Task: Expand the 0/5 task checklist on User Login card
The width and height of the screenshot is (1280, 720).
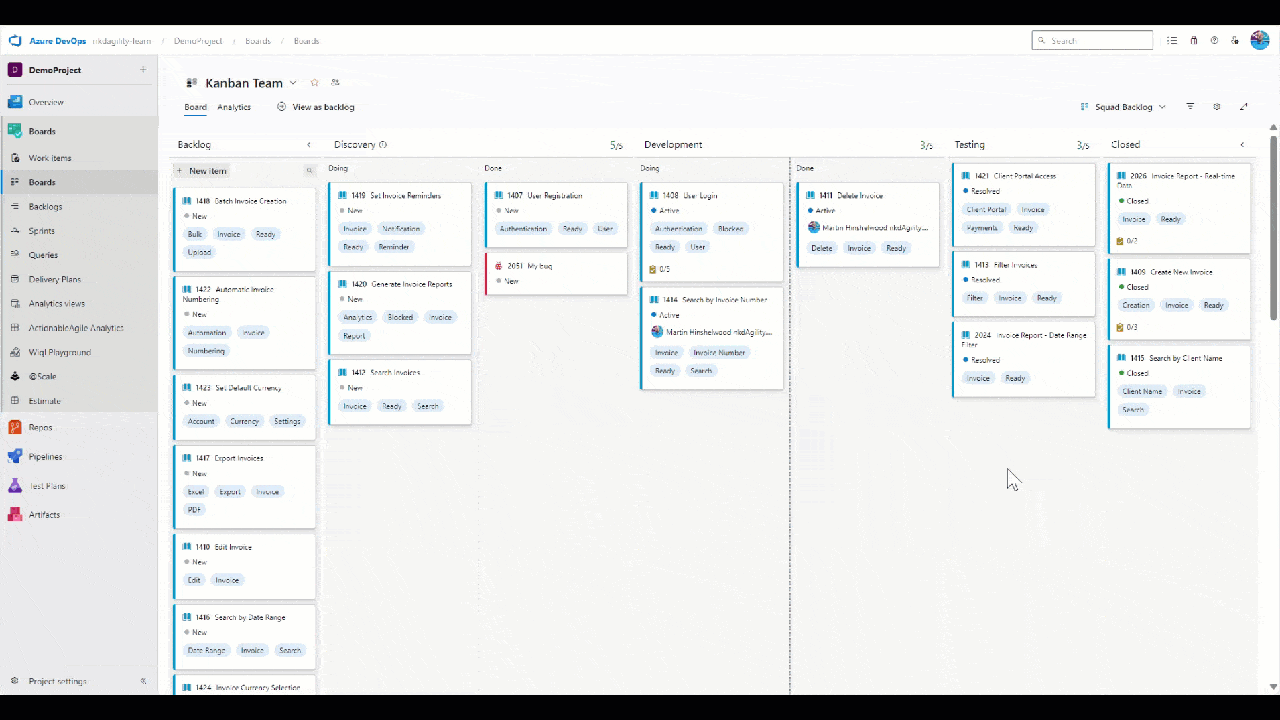Action: pyautogui.click(x=659, y=269)
